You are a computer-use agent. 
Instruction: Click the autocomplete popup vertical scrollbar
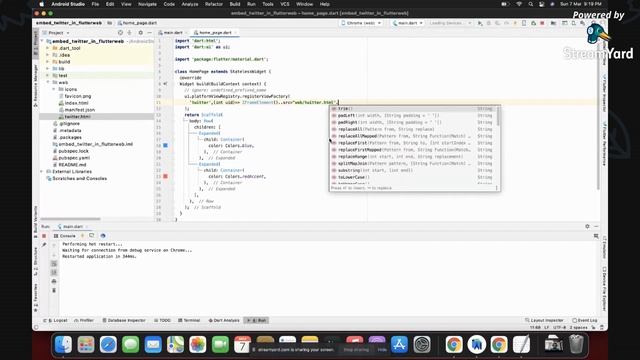498,116
